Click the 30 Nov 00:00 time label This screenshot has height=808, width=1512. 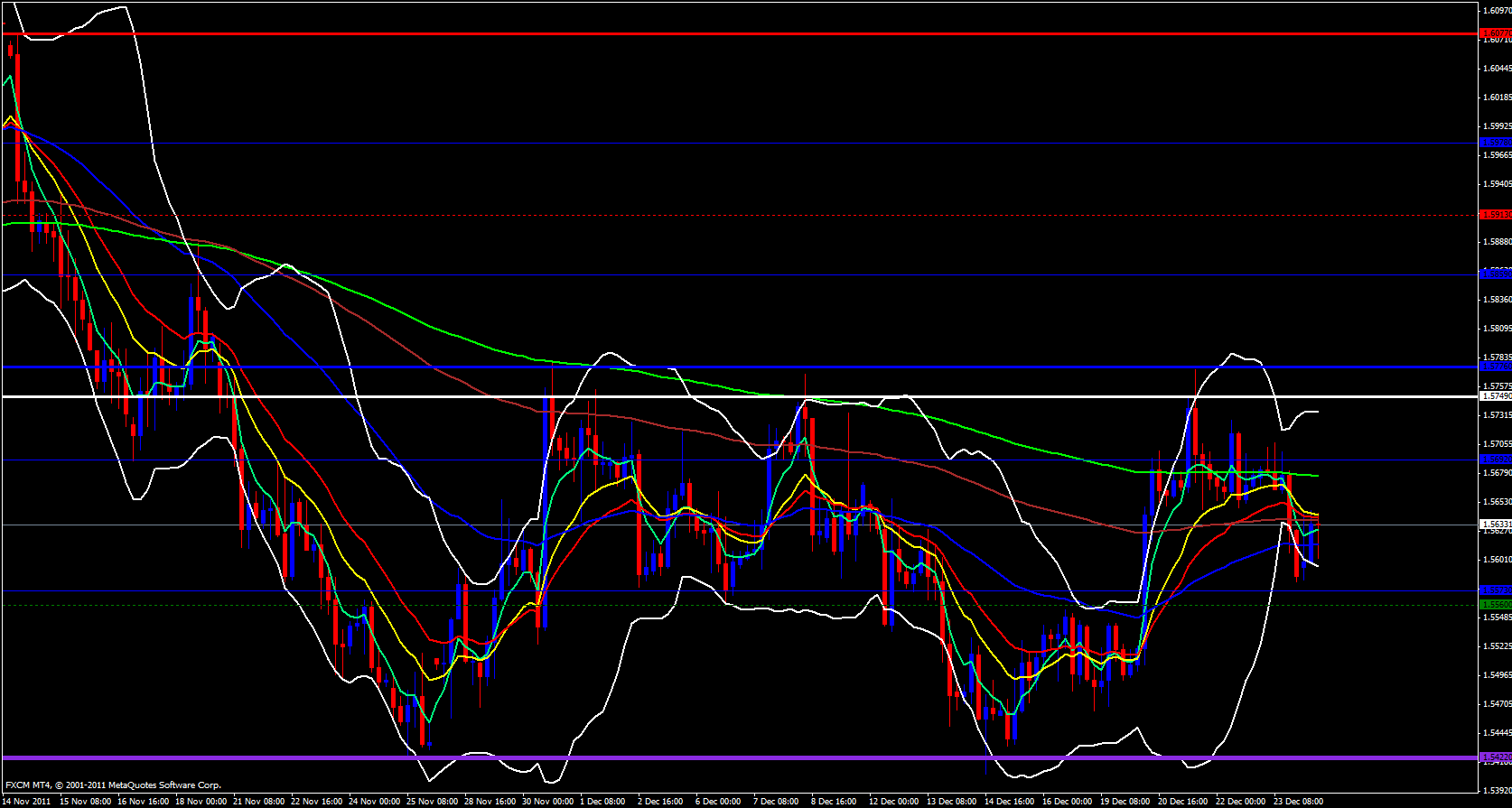548,802
